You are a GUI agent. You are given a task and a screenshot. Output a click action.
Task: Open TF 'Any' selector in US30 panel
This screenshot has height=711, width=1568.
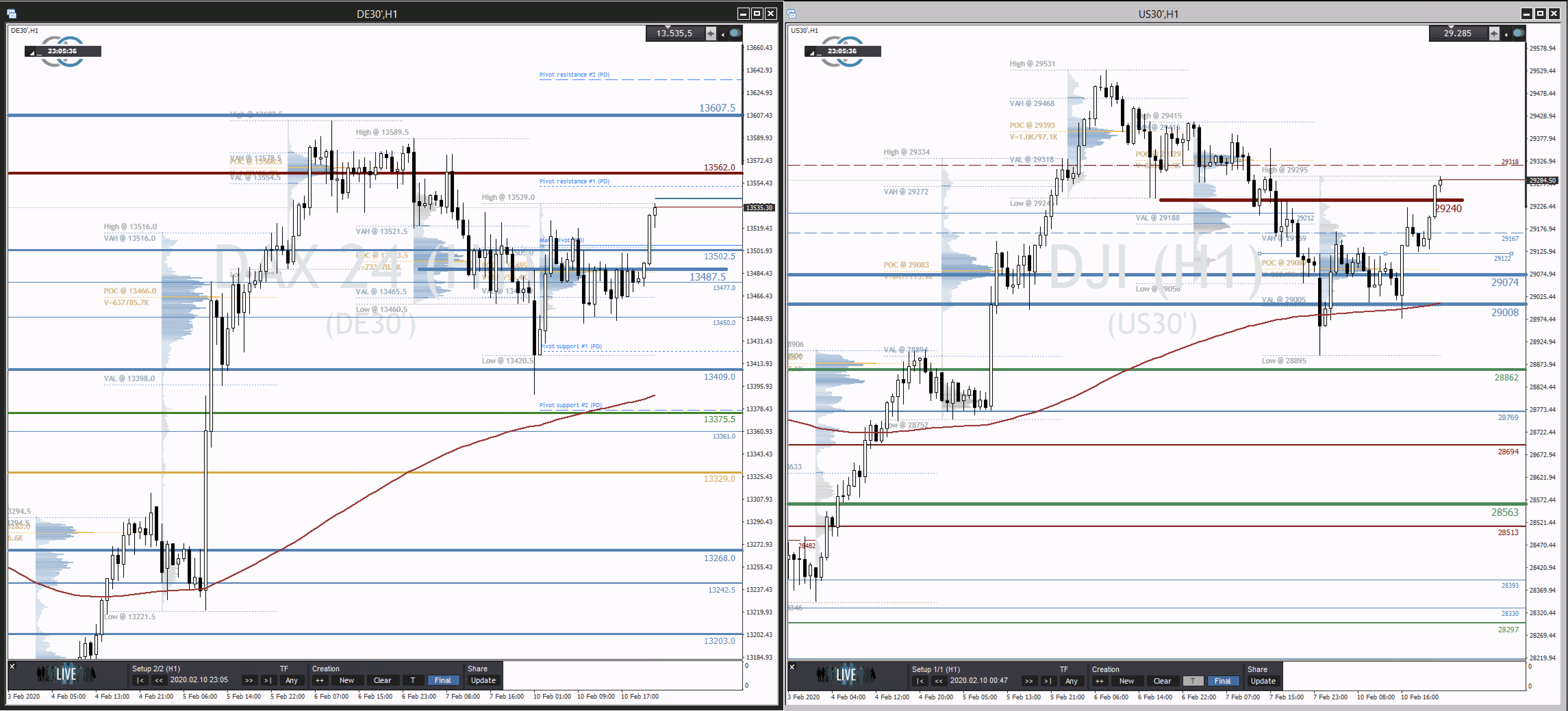pos(1071,681)
